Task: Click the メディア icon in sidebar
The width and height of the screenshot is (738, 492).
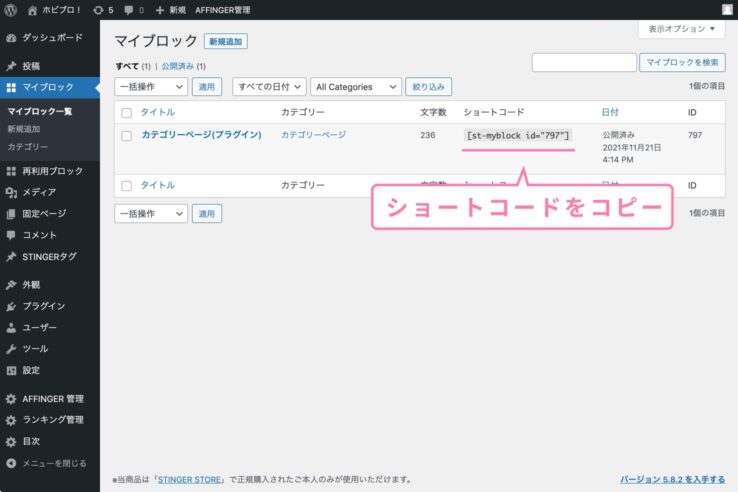Action: click(11, 192)
